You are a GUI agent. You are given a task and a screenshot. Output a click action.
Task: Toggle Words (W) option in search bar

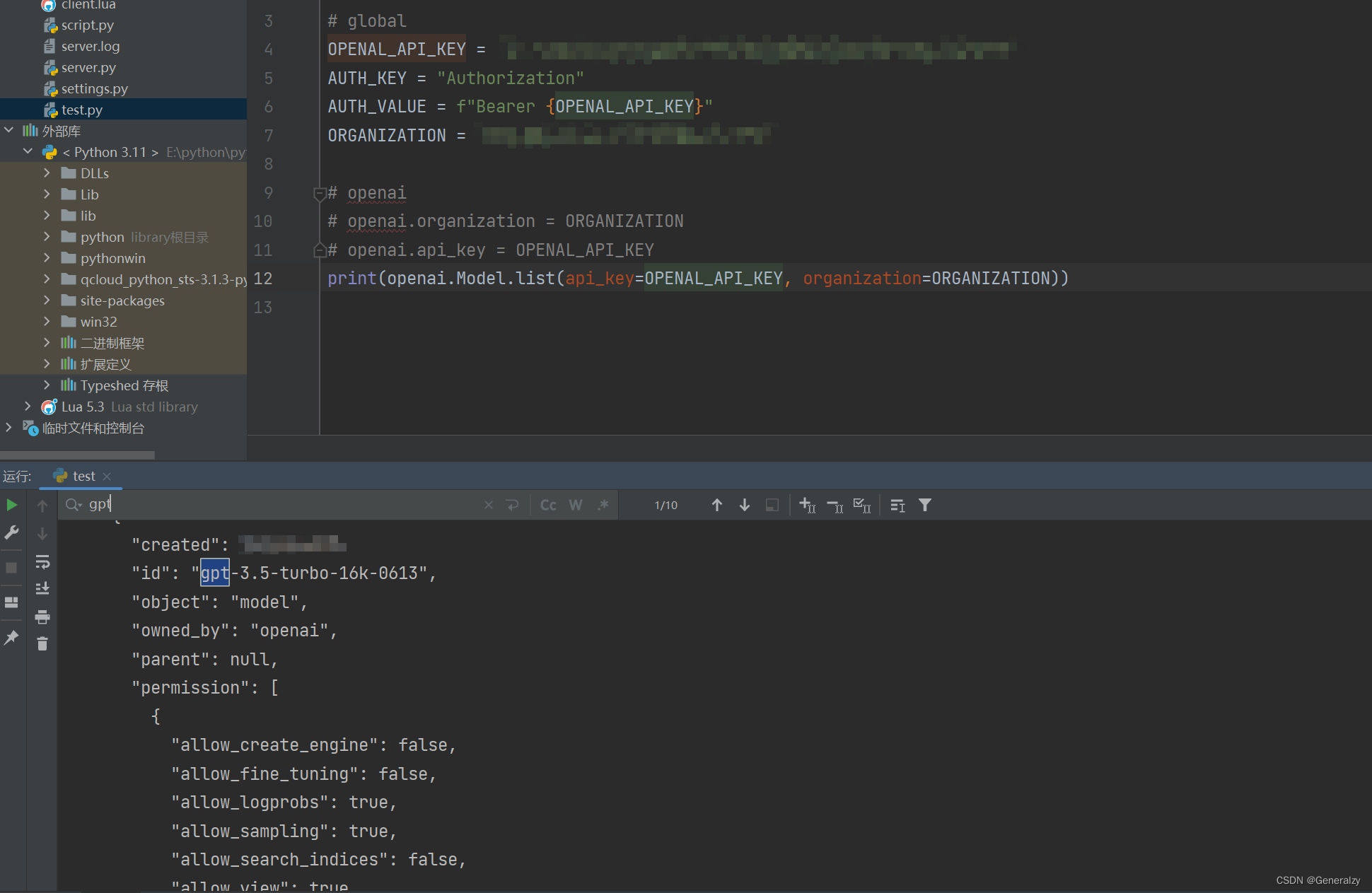(576, 505)
